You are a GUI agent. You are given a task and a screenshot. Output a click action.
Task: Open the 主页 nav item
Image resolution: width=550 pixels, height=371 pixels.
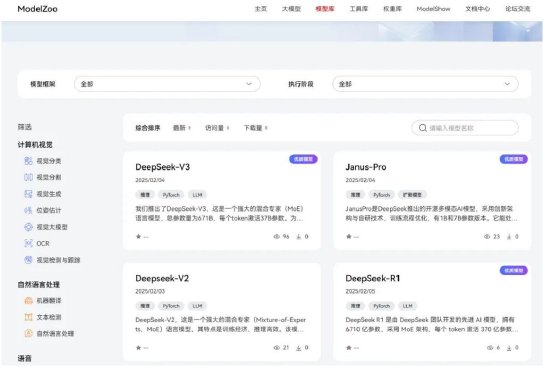261,9
